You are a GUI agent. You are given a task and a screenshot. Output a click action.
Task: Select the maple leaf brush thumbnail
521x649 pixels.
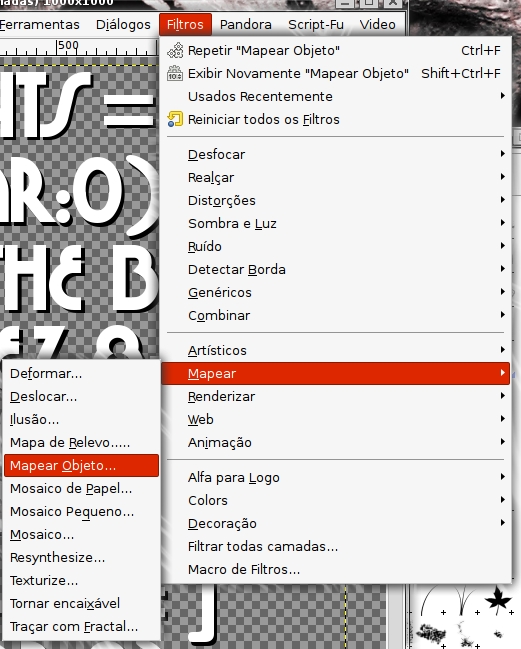pyautogui.click(x=497, y=599)
